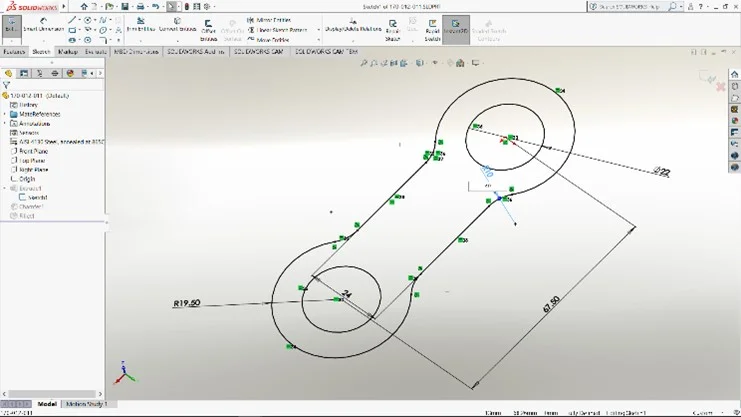
Task: Toggle the Instant2D button
Action: click(x=458, y=25)
